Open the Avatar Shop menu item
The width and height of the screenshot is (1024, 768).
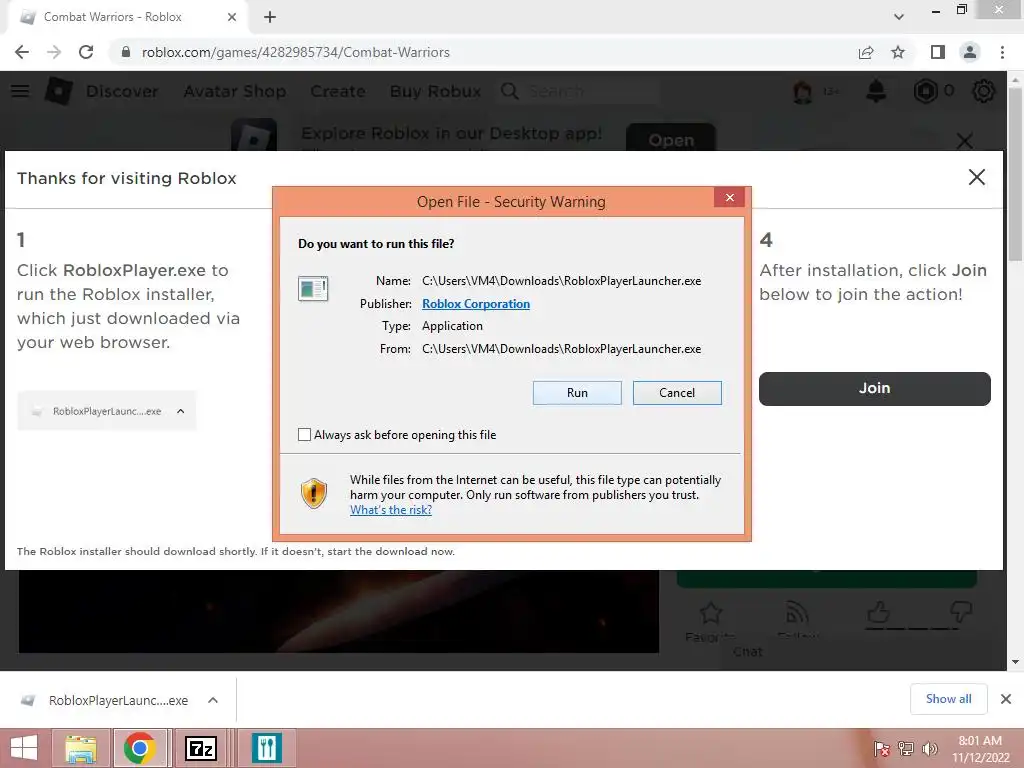(234, 91)
